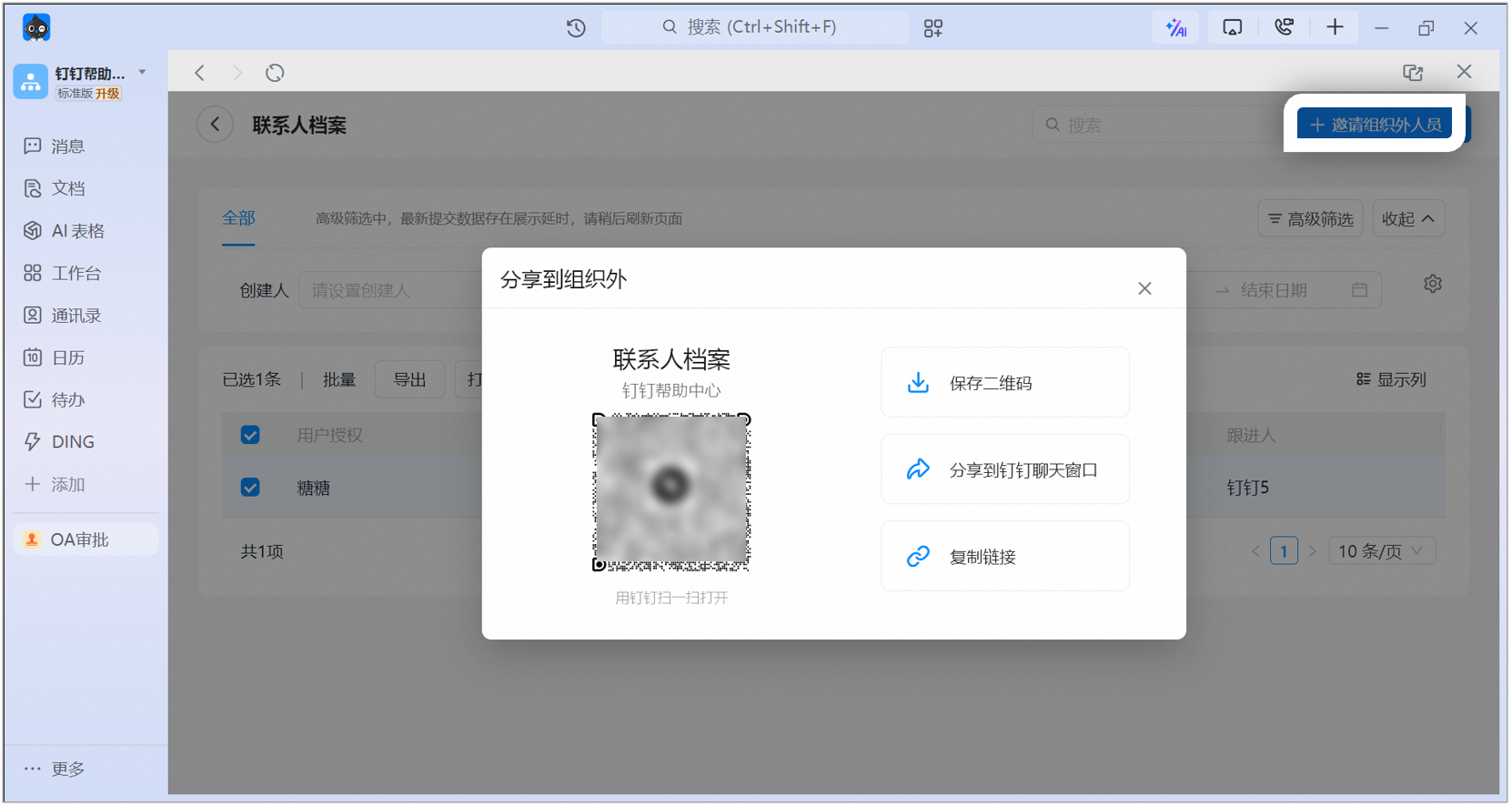
Task: Click the QR code image
Action: pyautogui.click(x=671, y=492)
